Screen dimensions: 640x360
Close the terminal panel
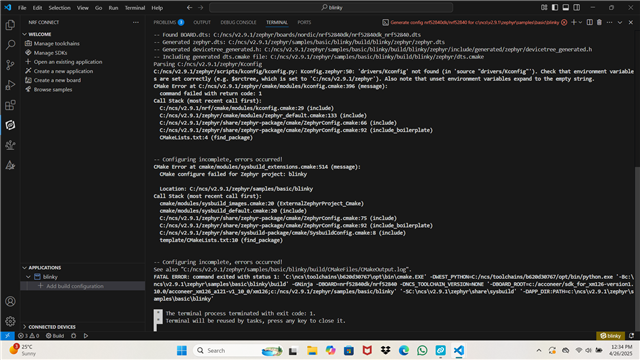pyautogui.click(x=631, y=22)
